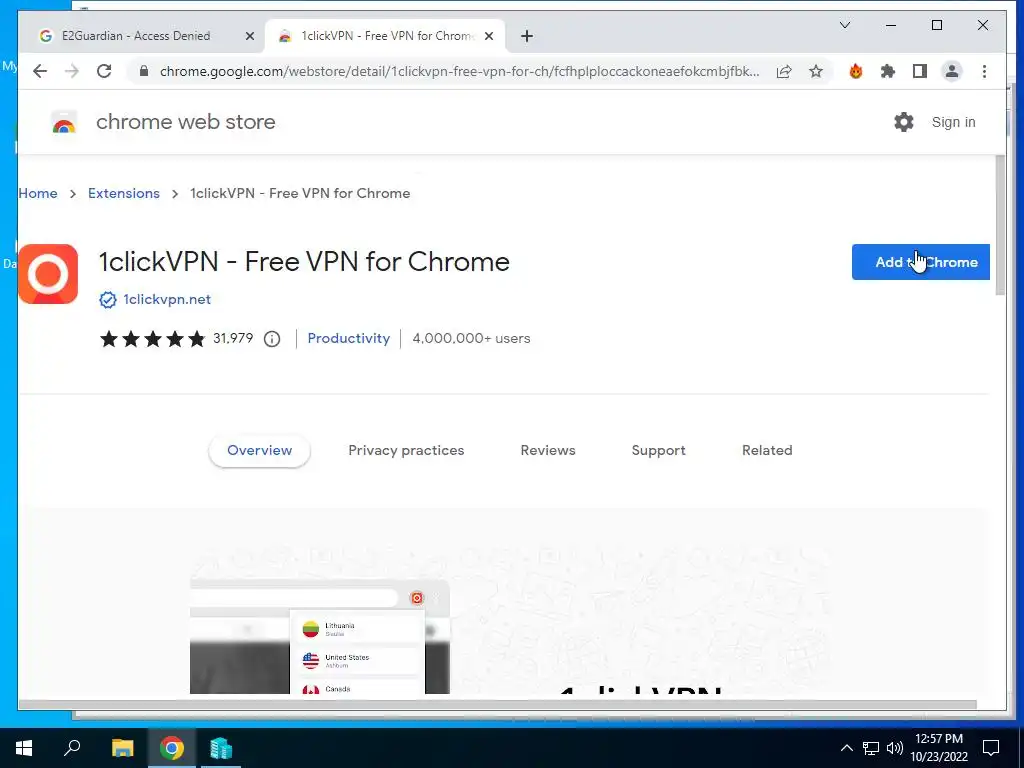Image resolution: width=1024 pixels, height=768 pixels.
Task: Share this page using share icon
Action: (x=784, y=71)
